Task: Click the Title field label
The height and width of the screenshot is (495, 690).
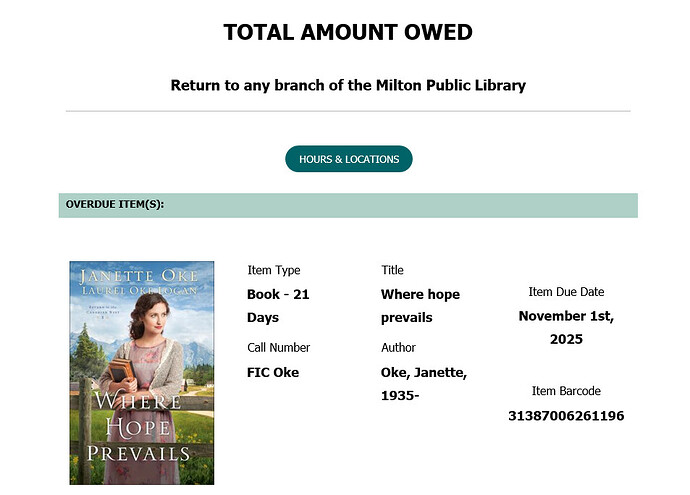Action: coord(392,270)
